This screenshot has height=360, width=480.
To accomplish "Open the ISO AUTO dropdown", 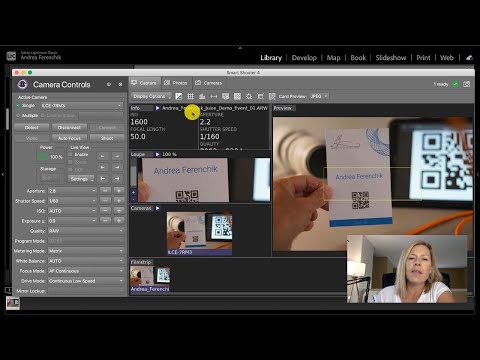I will point(72,211).
